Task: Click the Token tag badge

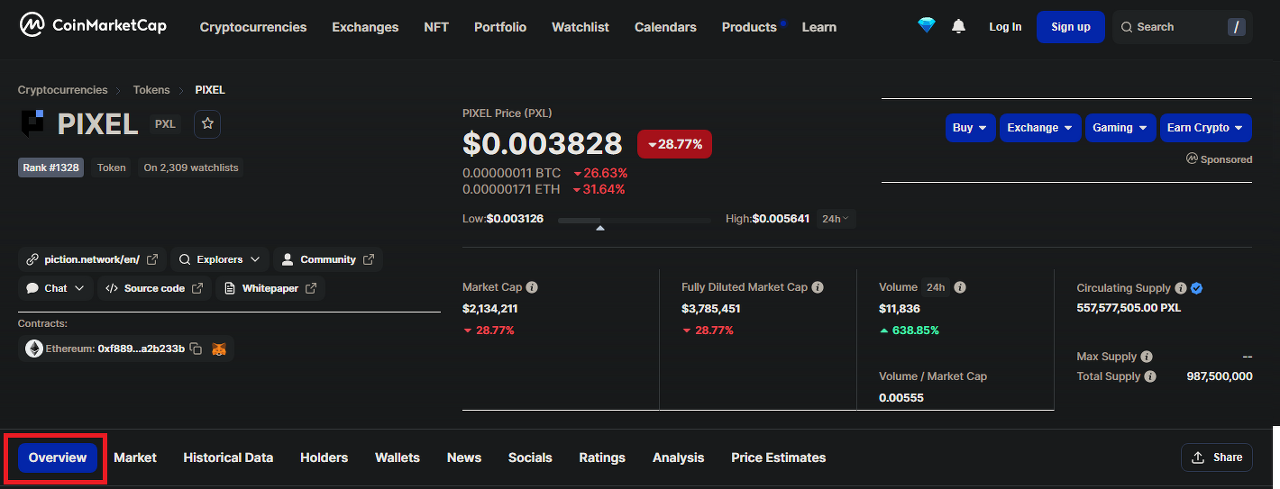Action: pos(111,168)
